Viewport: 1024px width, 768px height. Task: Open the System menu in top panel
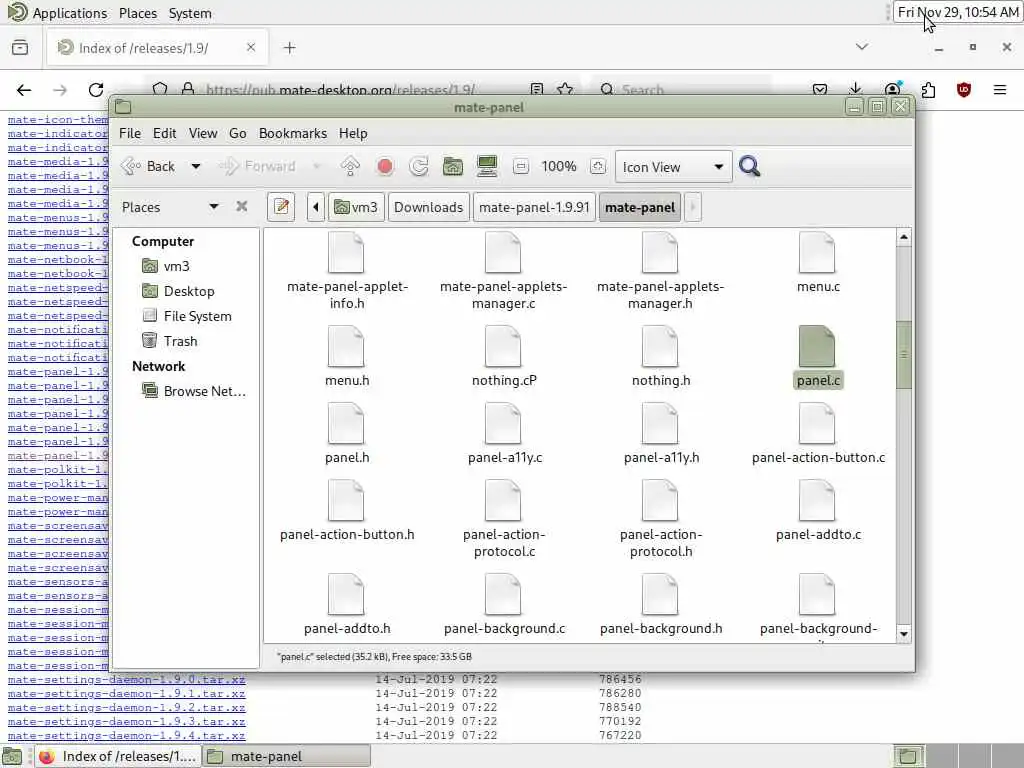point(190,13)
